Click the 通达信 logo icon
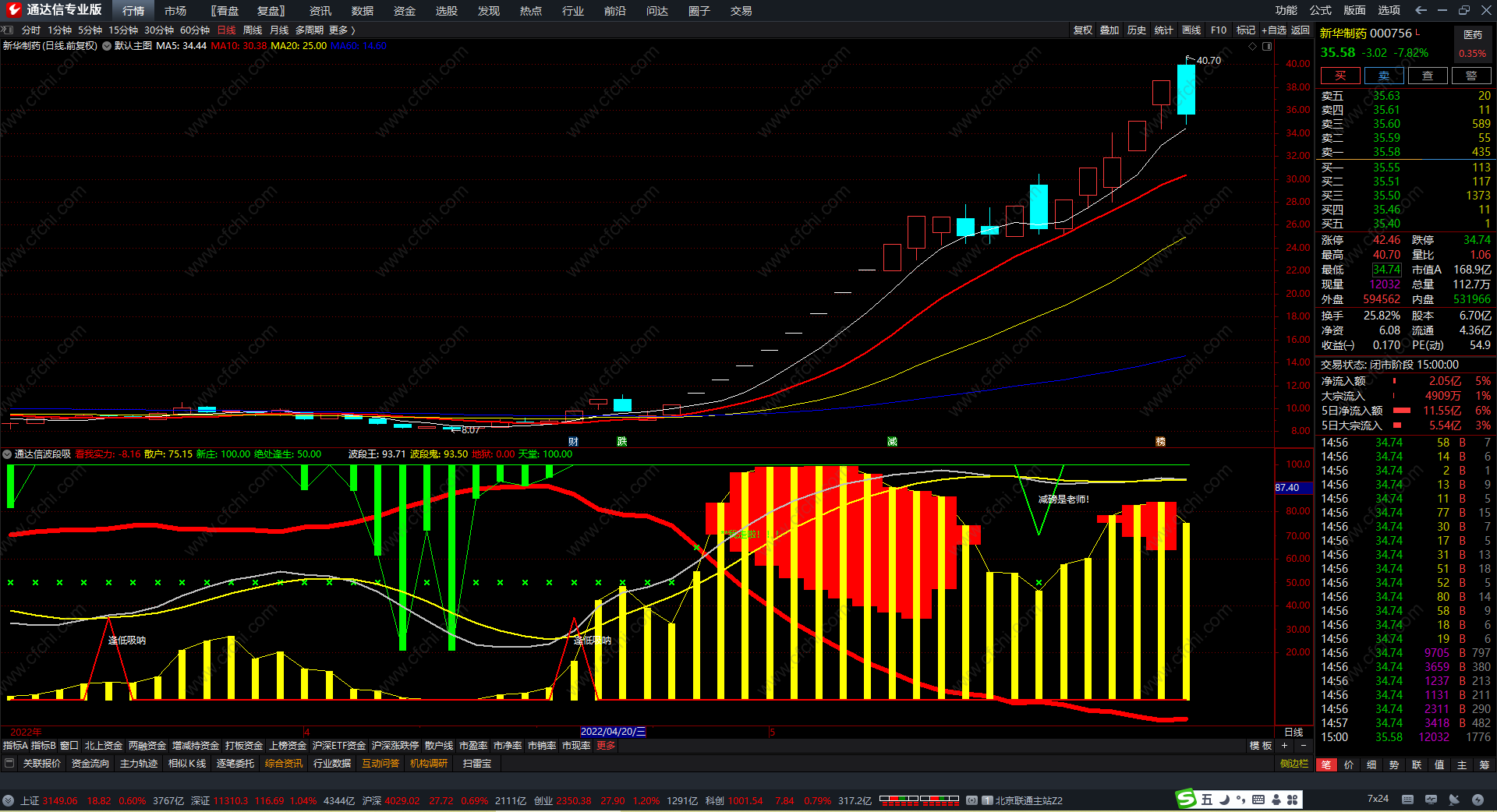Screen dimensions: 1497x812 (x=13, y=10)
